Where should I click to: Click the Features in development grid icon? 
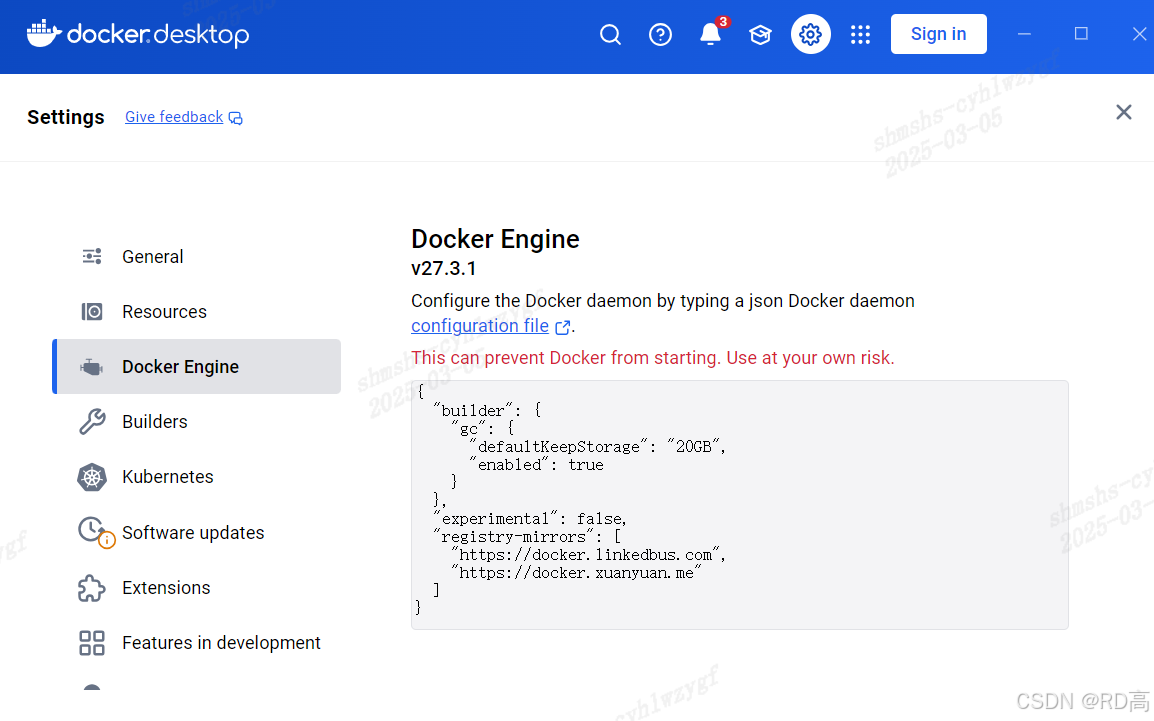[92, 643]
